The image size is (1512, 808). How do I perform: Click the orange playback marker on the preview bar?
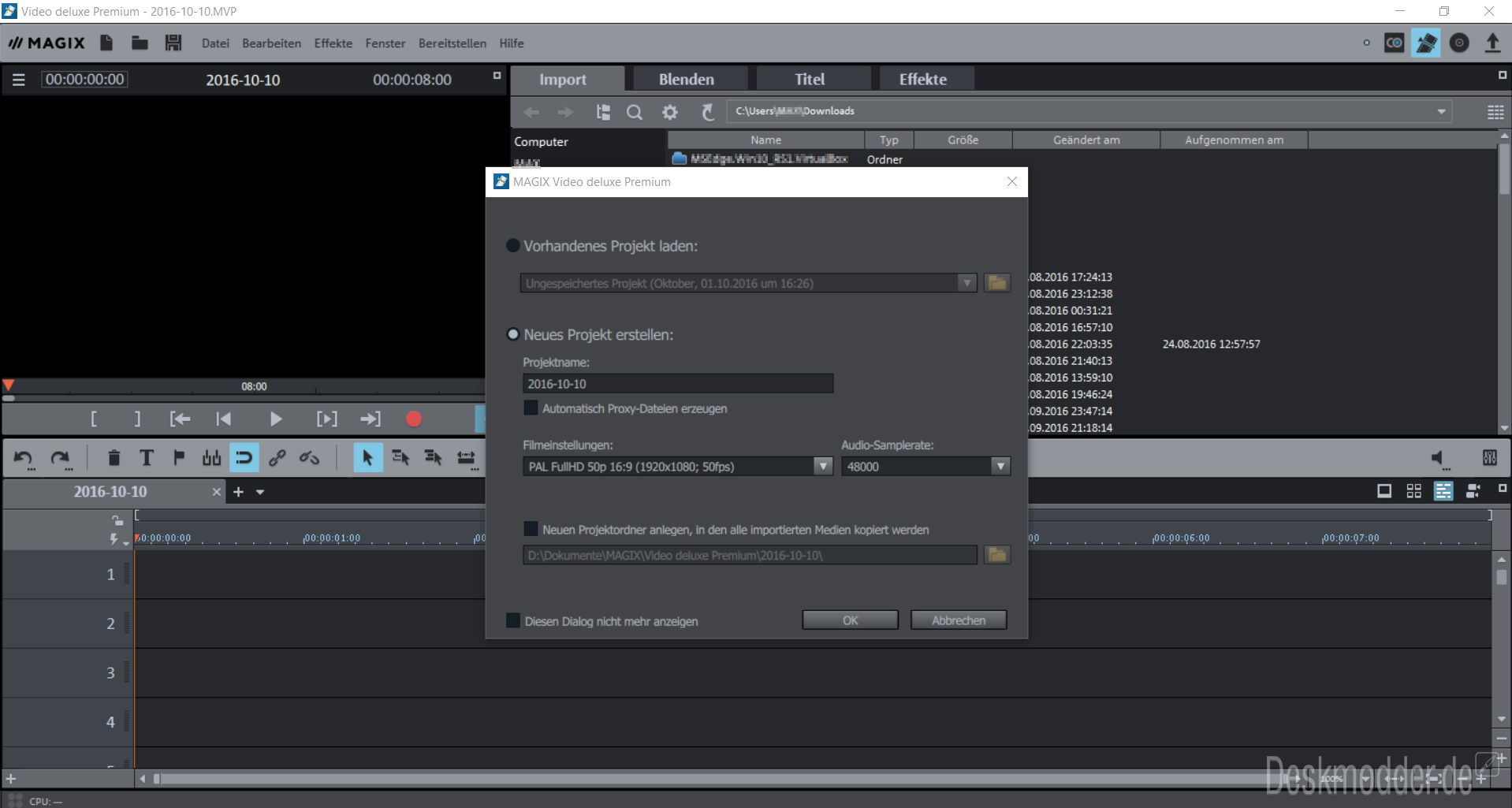(x=8, y=385)
